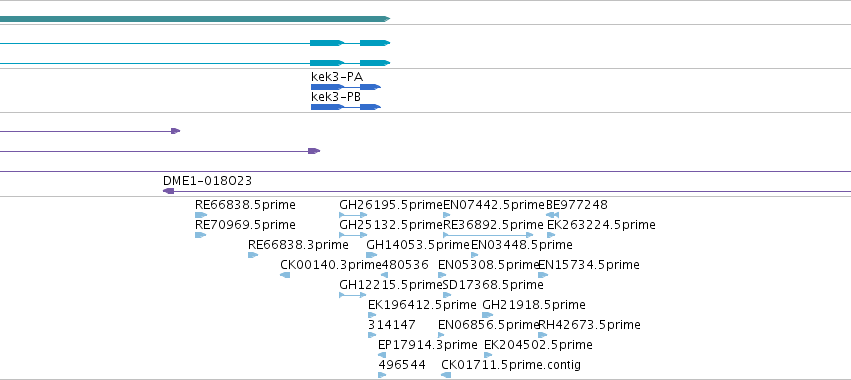The image size is (851, 380).
Task: Click the SD17368.5prime EST label
Action: click(493, 285)
